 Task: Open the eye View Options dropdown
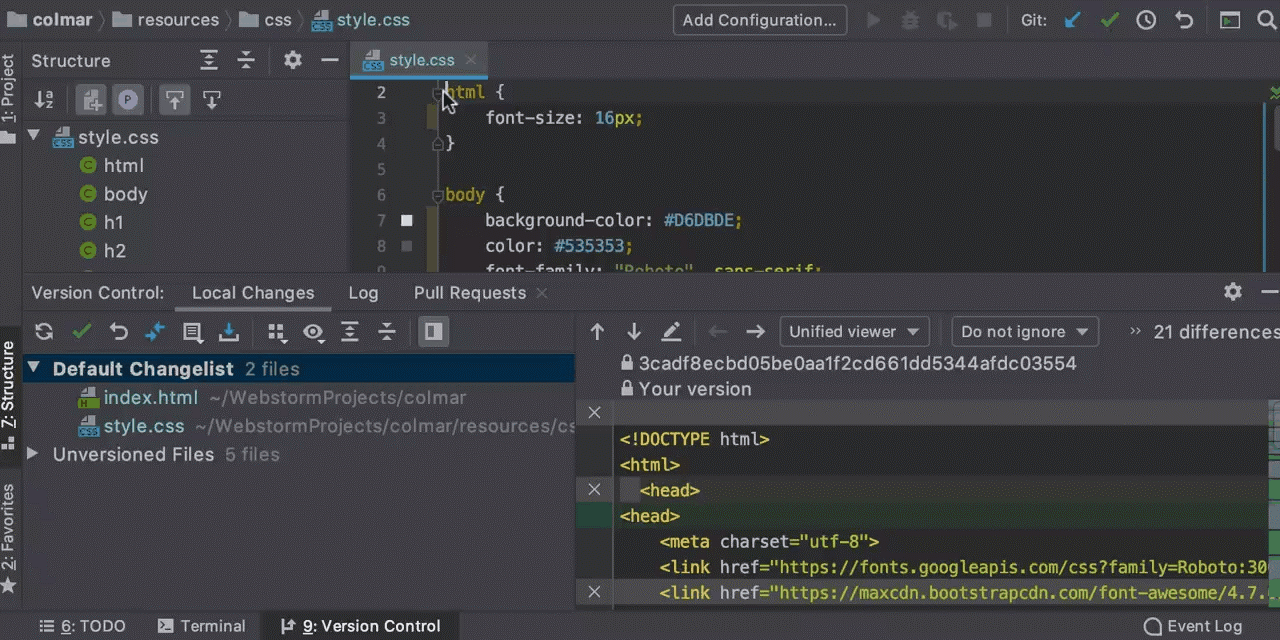314,332
